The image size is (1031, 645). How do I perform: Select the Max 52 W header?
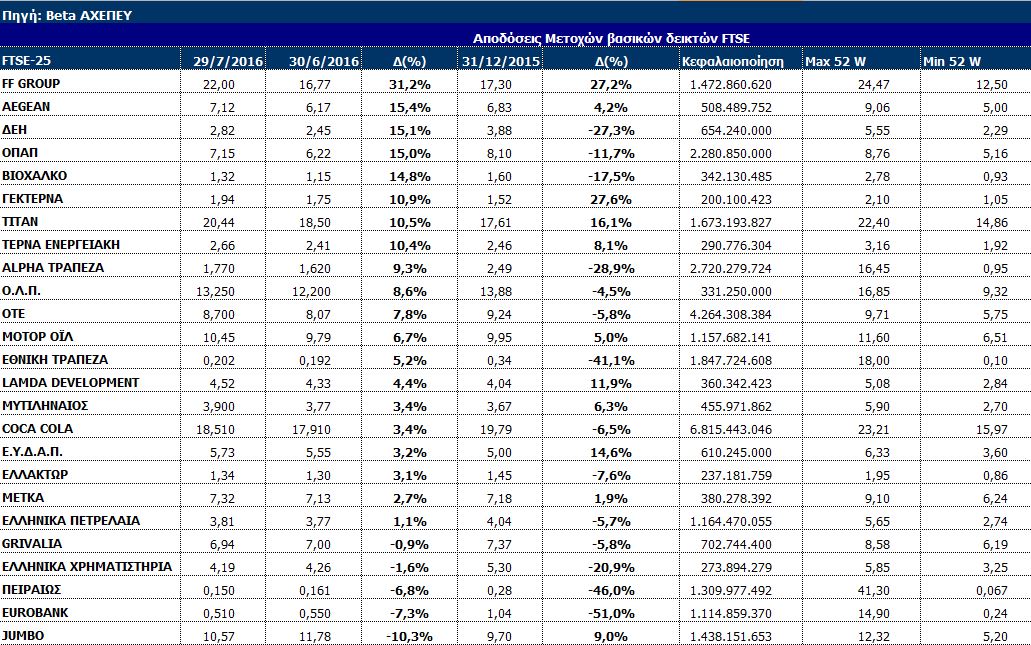tap(838, 62)
